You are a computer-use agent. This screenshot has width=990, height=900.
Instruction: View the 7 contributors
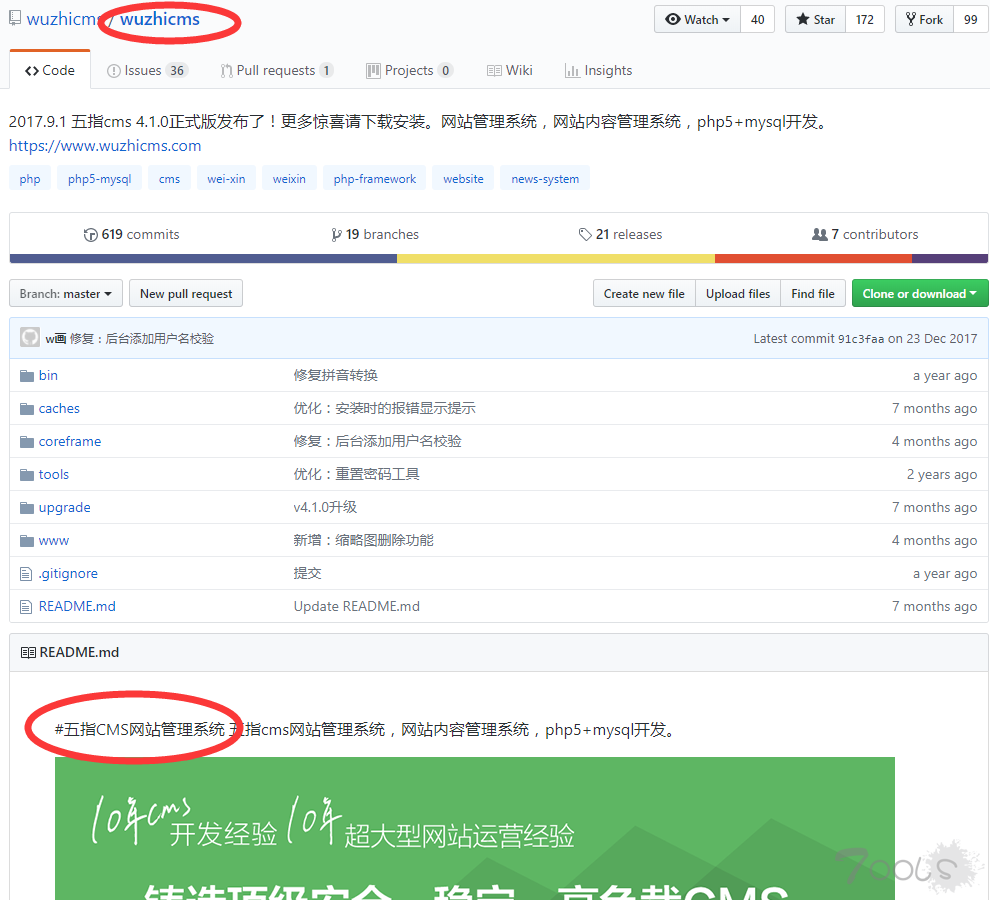pyautogui.click(x=865, y=234)
